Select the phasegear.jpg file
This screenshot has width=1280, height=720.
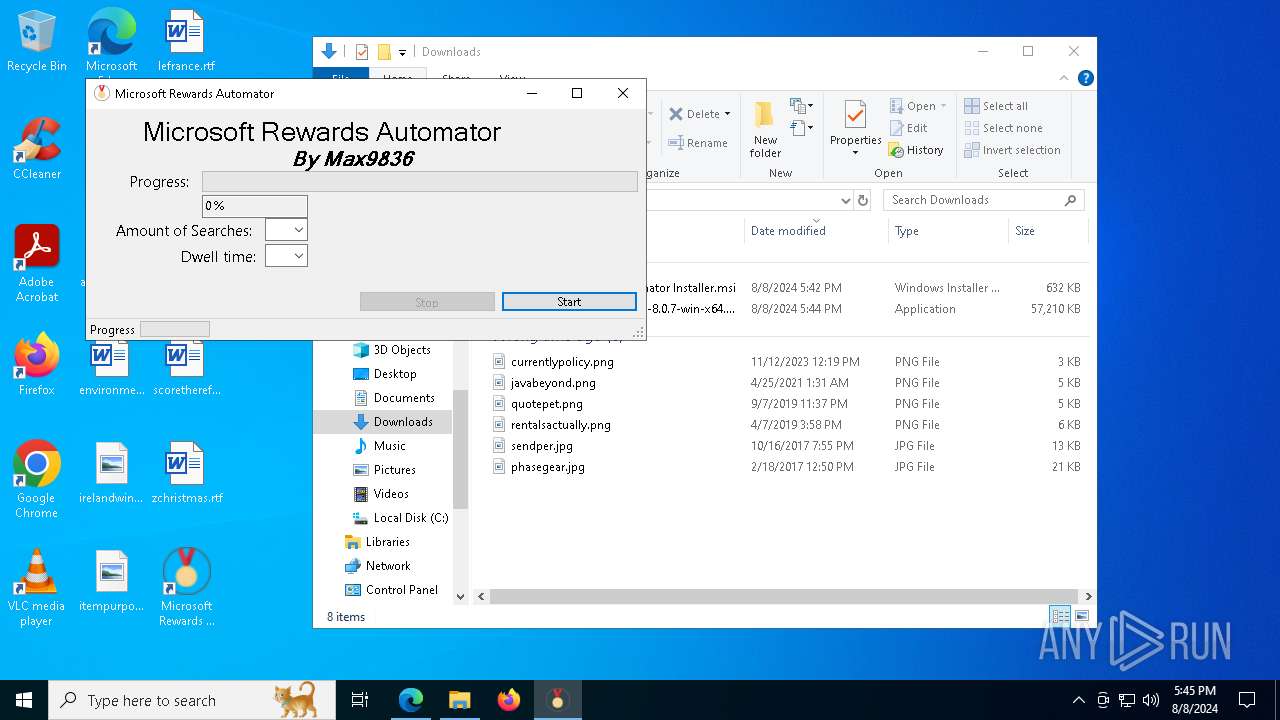pyautogui.click(x=547, y=467)
